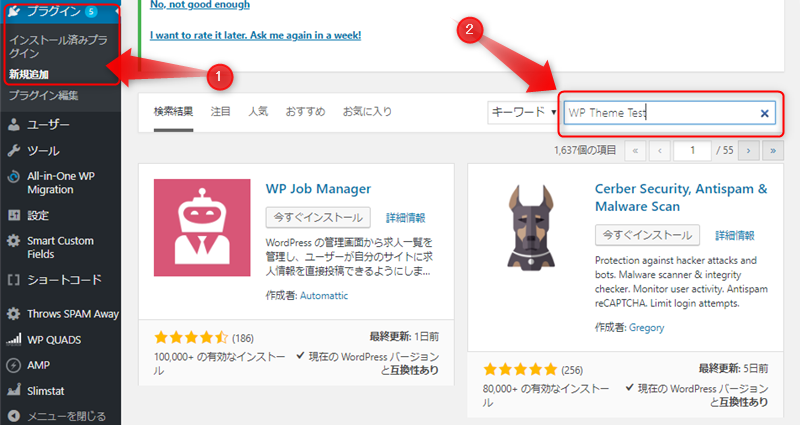This screenshot has height=425, width=800.
Task: Select the おすすめ tab
Action: [305, 112]
